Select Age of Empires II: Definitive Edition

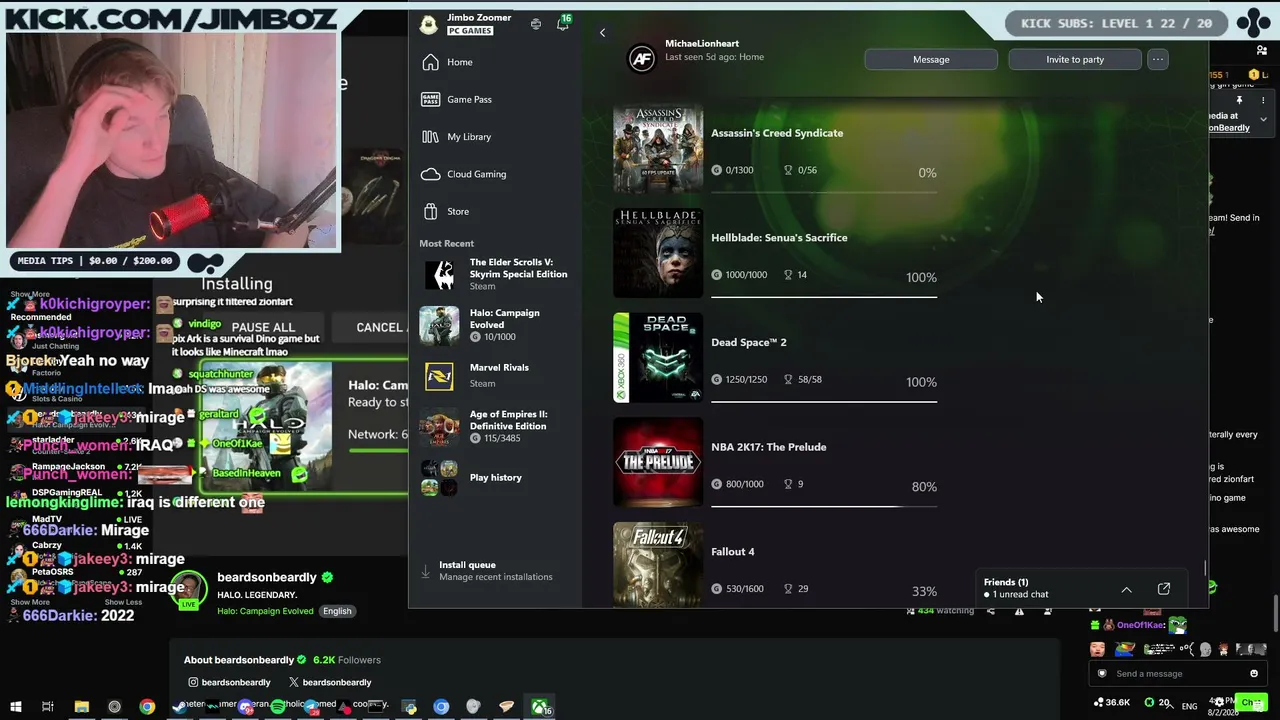tap(495, 426)
